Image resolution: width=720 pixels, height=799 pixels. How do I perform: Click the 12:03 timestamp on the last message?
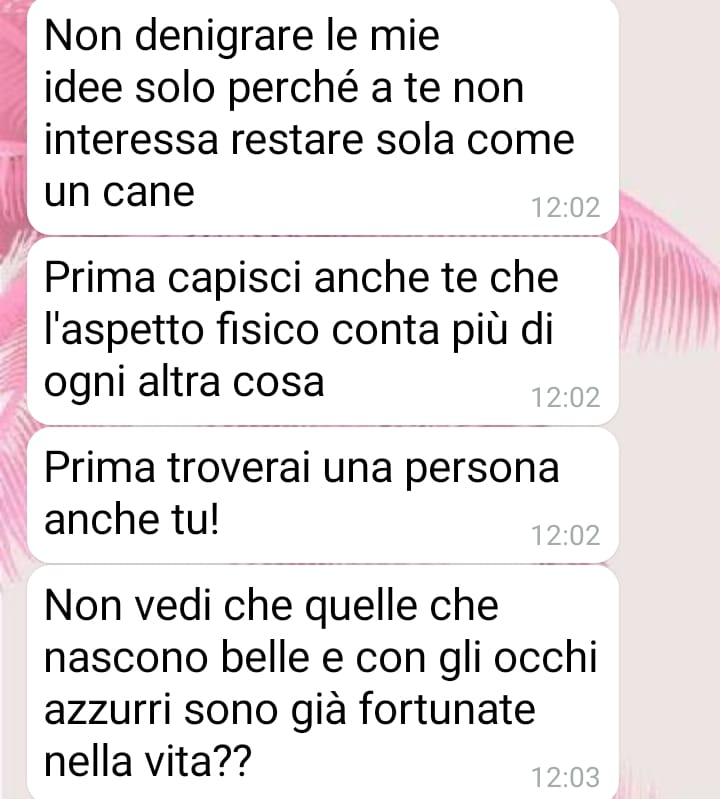pyautogui.click(x=566, y=778)
